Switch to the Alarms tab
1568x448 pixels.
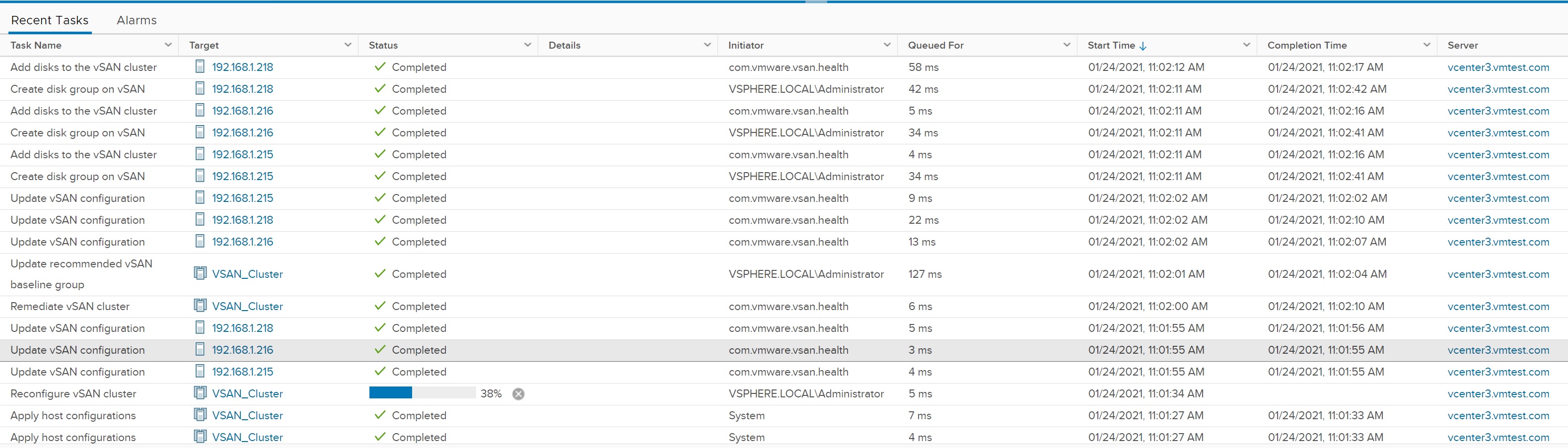[x=137, y=20]
